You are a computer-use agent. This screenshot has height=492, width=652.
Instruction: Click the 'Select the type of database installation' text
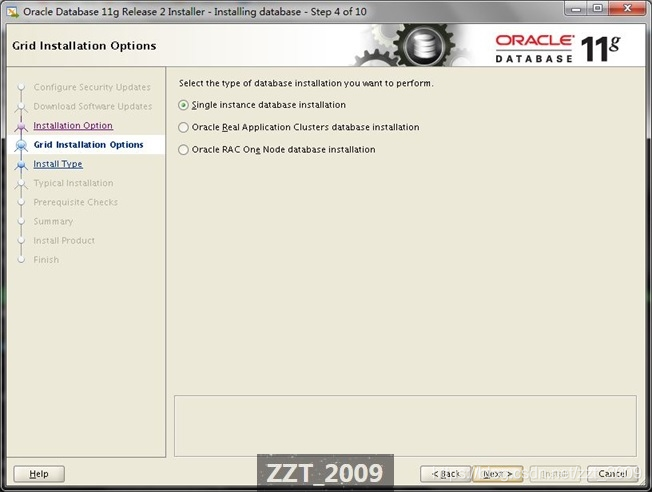pyautogui.click(x=306, y=83)
